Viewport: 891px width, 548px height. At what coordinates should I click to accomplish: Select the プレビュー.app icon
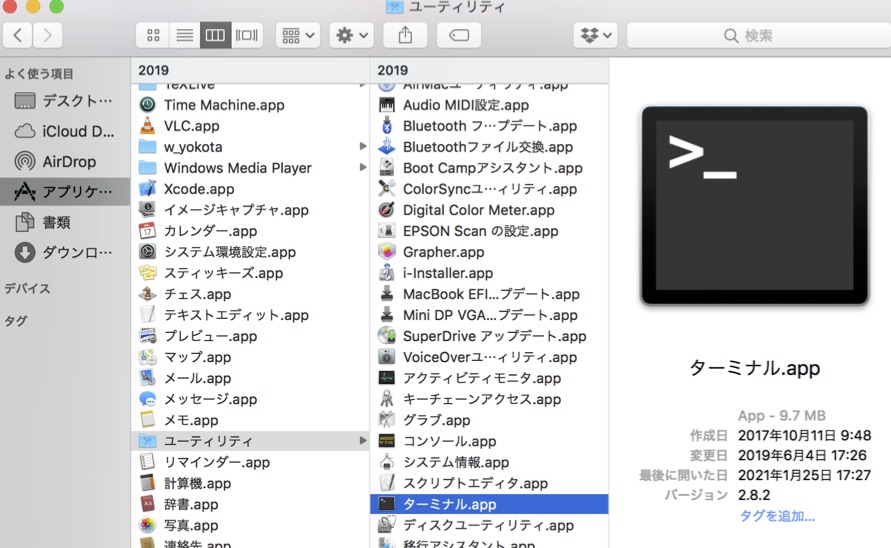point(147,335)
